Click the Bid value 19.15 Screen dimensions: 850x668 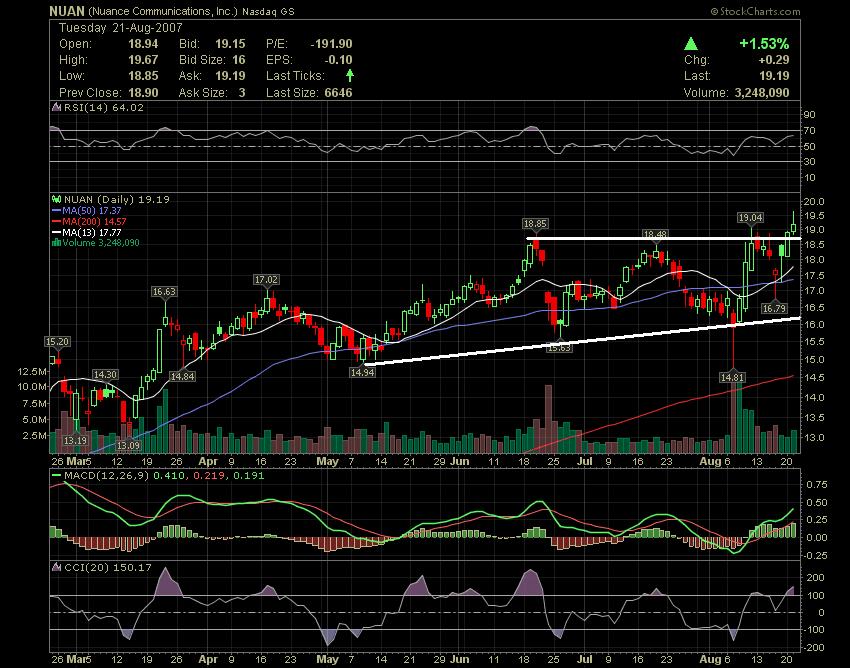point(230,44)
